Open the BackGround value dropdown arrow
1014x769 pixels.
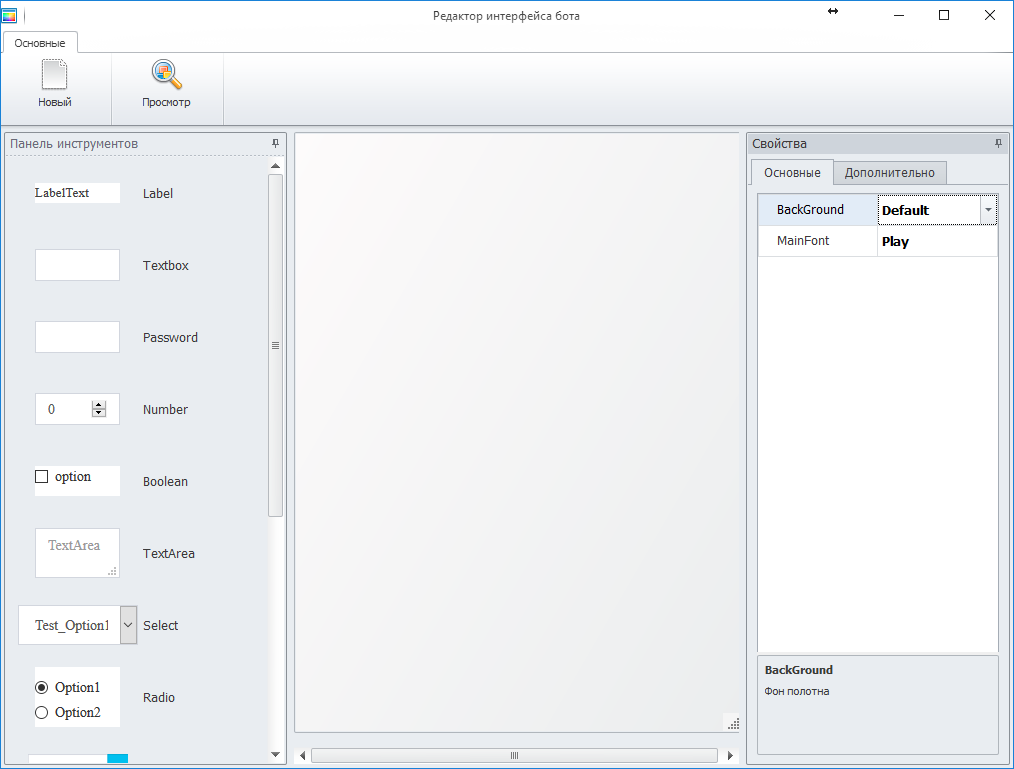click(988, 210)
